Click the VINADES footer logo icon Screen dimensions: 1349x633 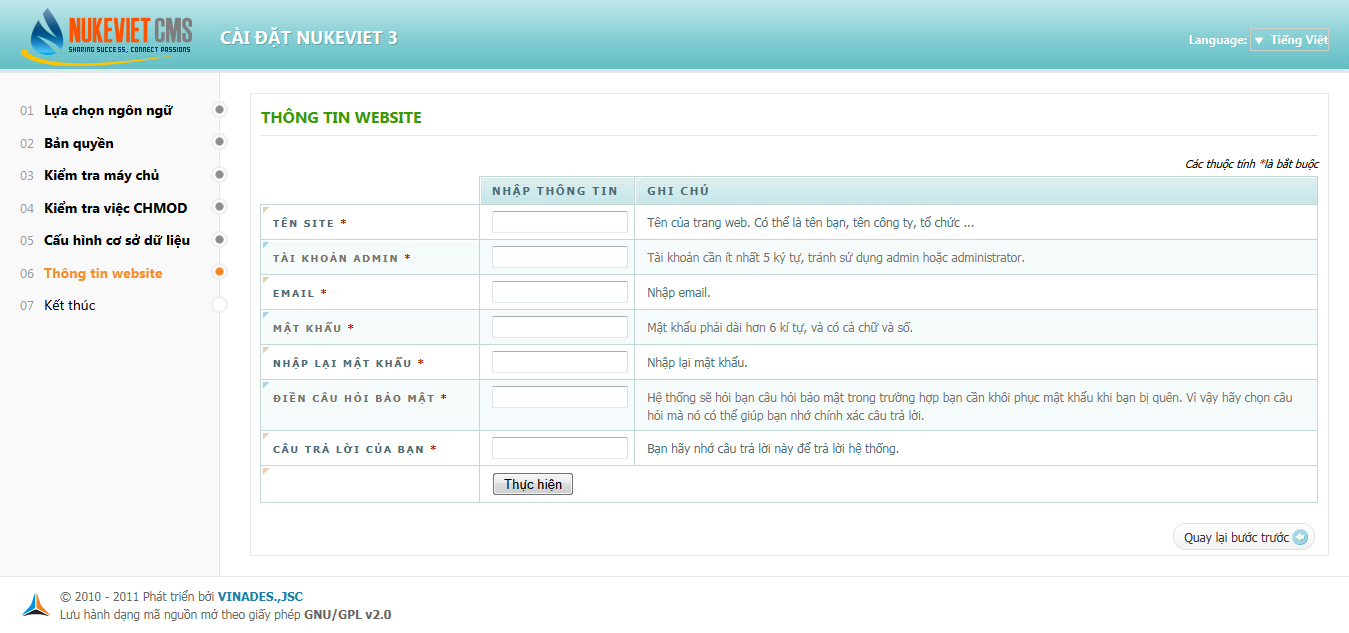point(36,604)
